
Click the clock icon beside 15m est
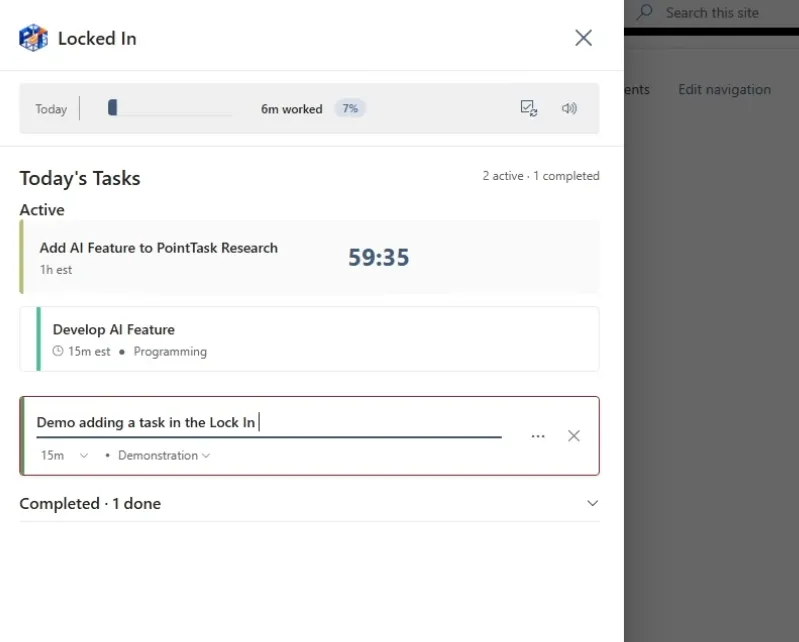point(58,351)
